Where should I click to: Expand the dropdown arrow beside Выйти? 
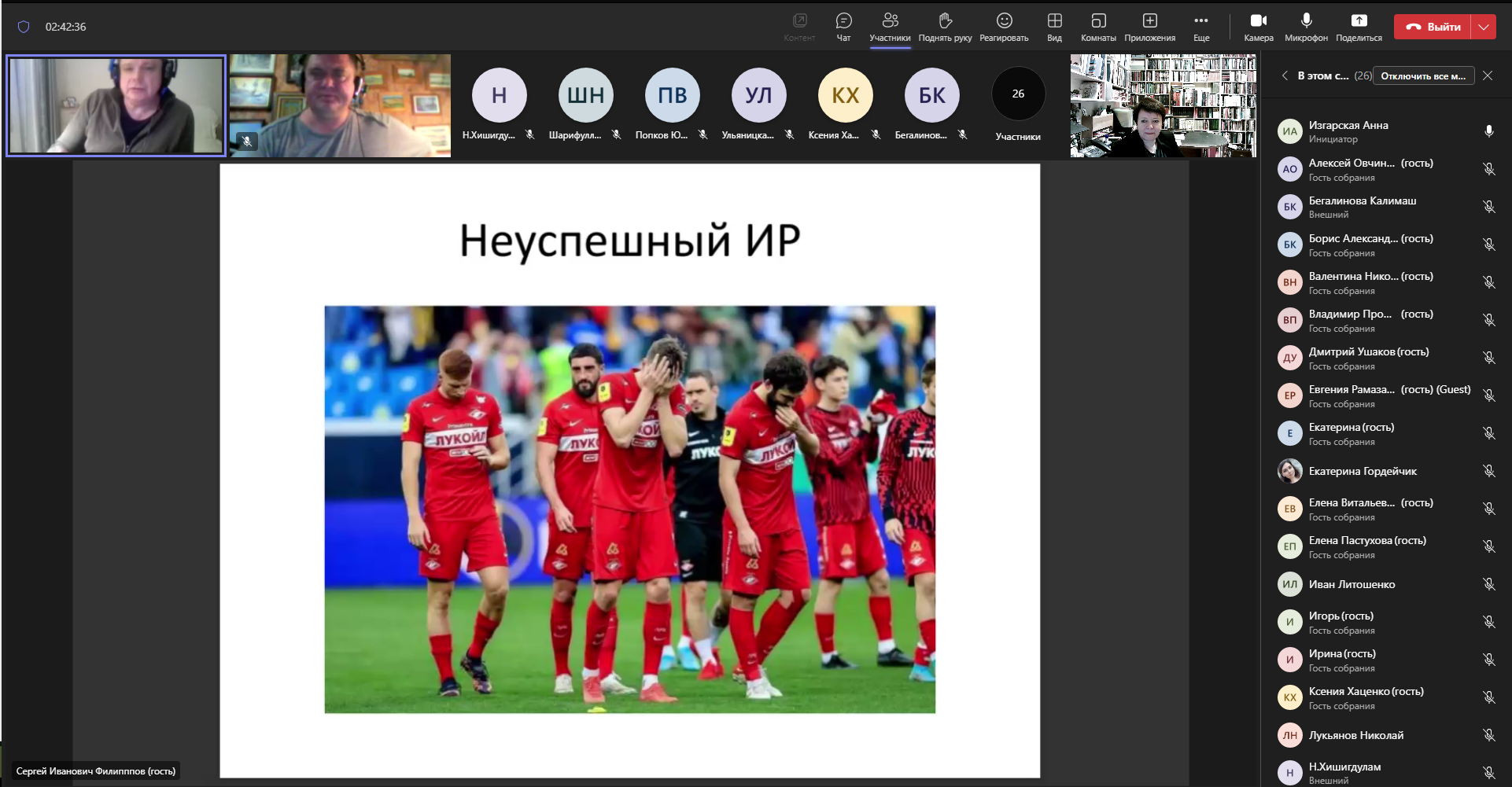[x=1484, y=27]
